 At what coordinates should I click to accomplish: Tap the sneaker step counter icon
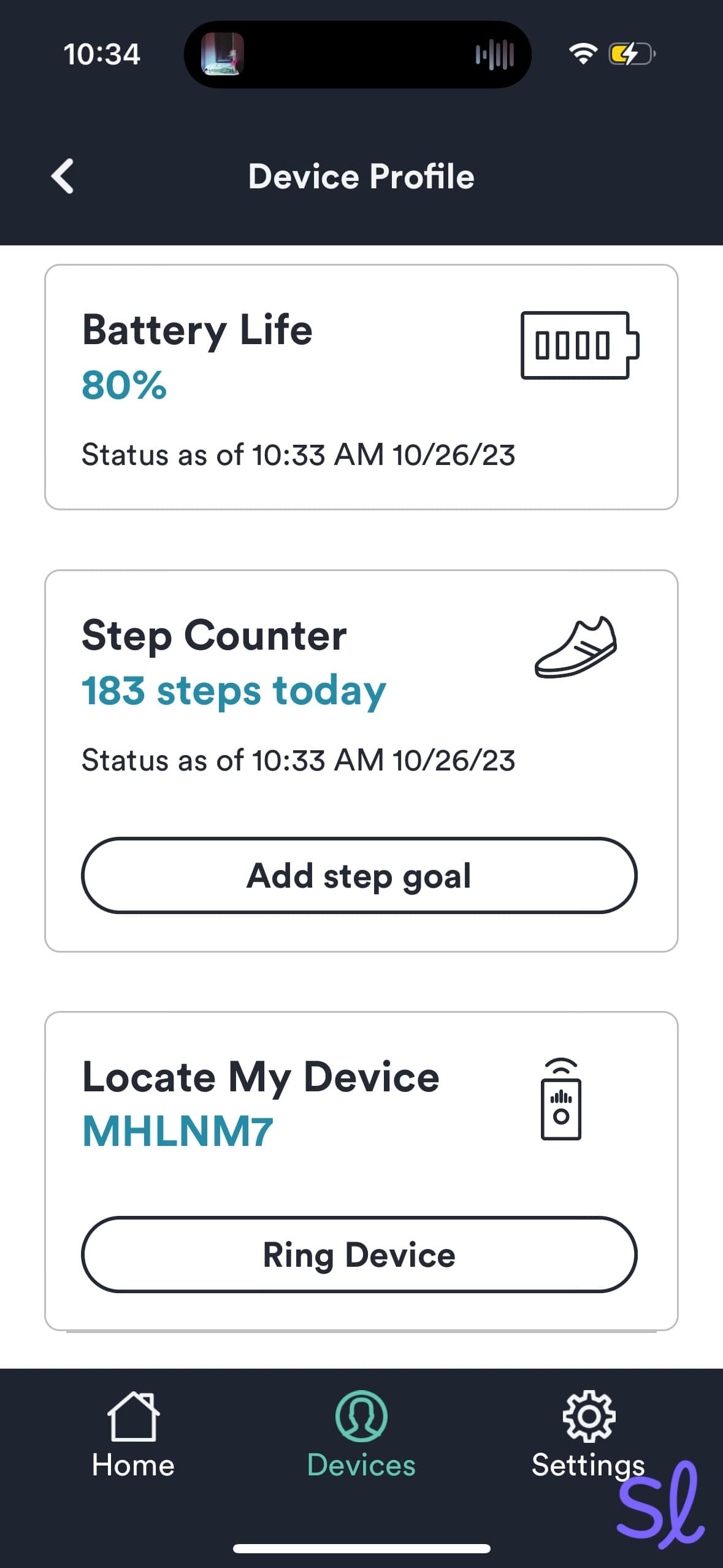[575, 647]
